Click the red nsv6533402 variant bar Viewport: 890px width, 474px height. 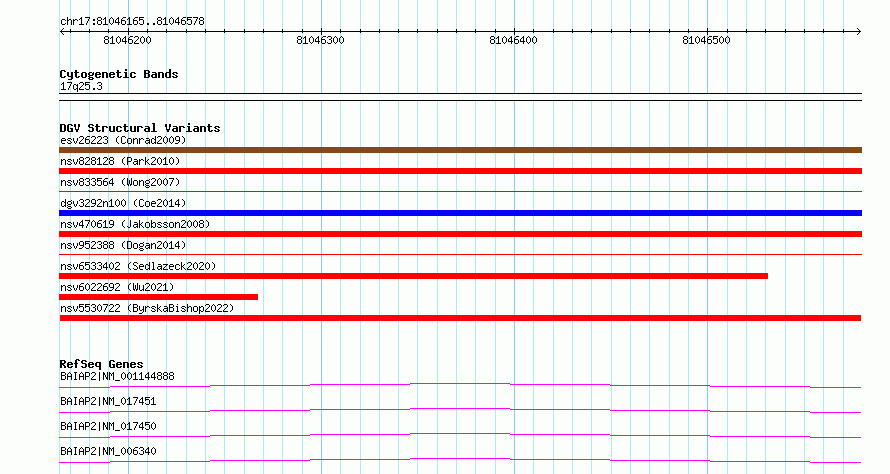(413, 276)
